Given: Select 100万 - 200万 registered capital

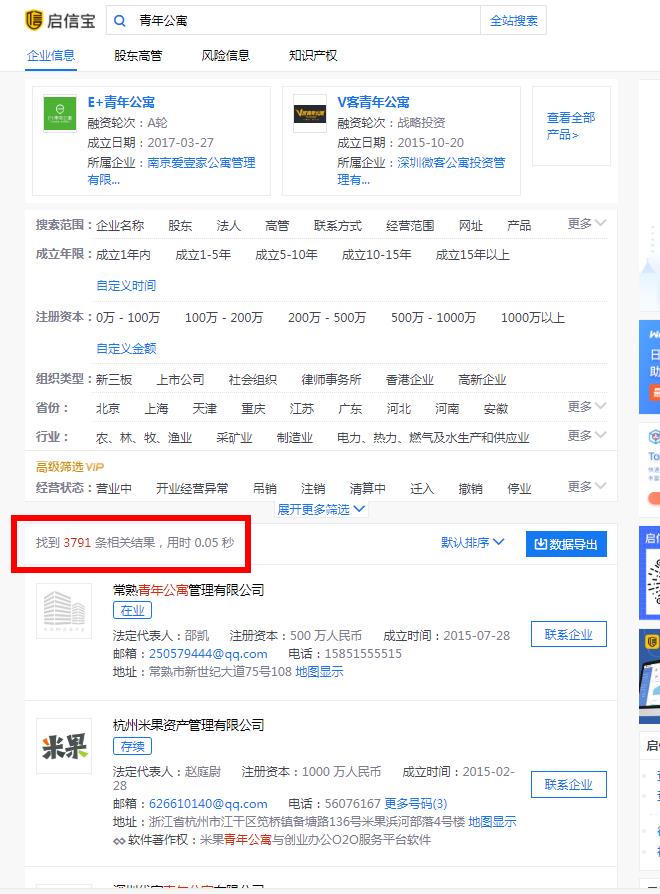Looking at the screenshot, I should click(224, 317).
